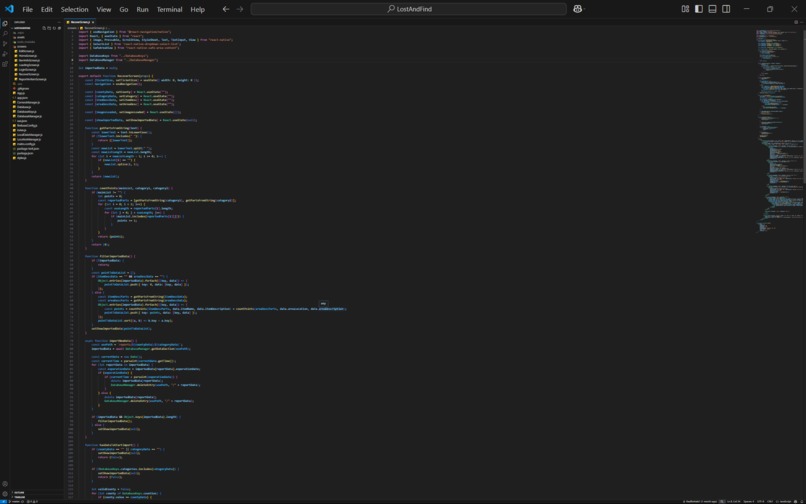806x504 pixels.
Task: Click the git branch name in status bar
Action: pos(14,501)
